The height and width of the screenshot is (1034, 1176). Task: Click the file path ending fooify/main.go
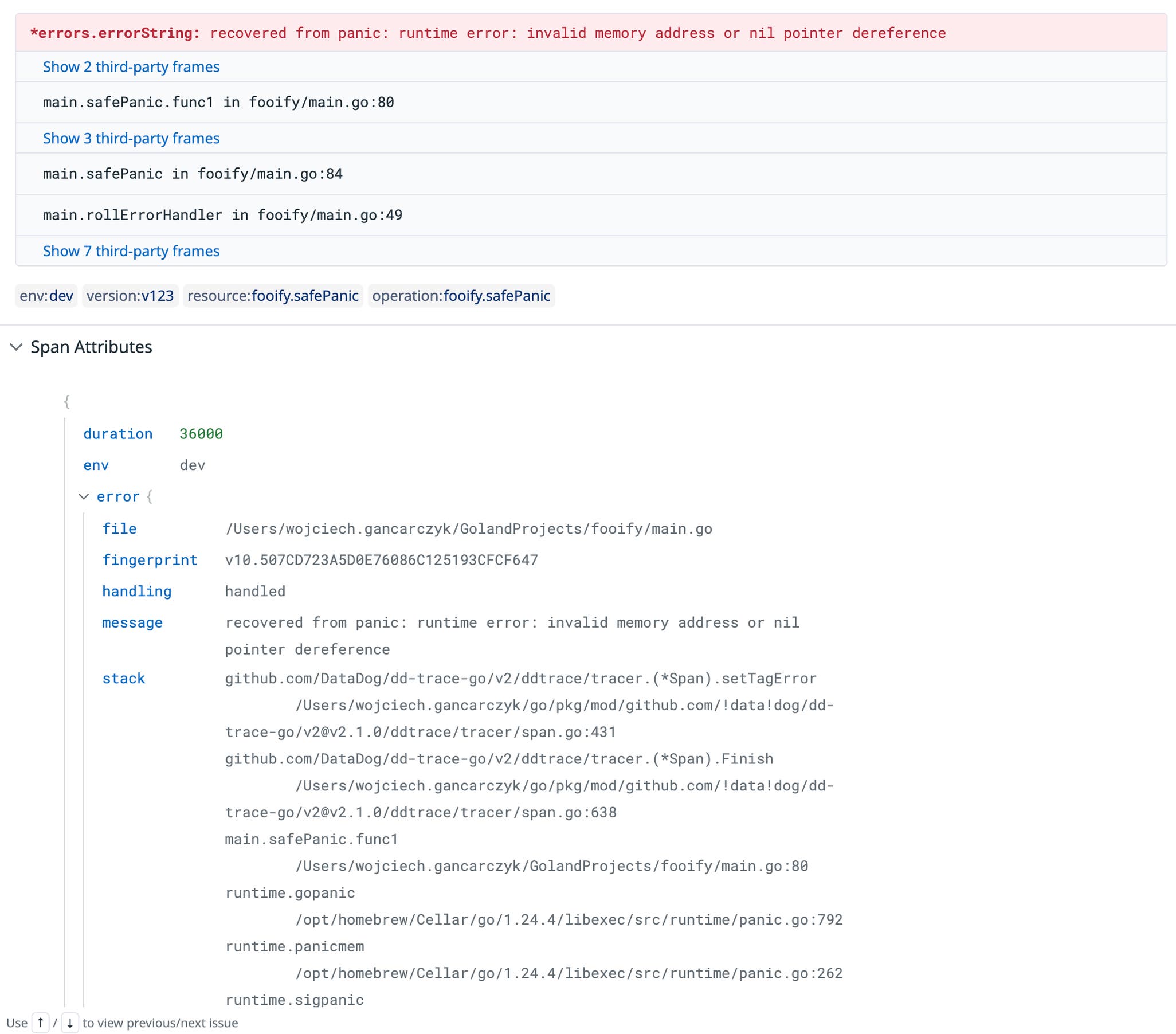pyautogui.click(x=468, y=529)
